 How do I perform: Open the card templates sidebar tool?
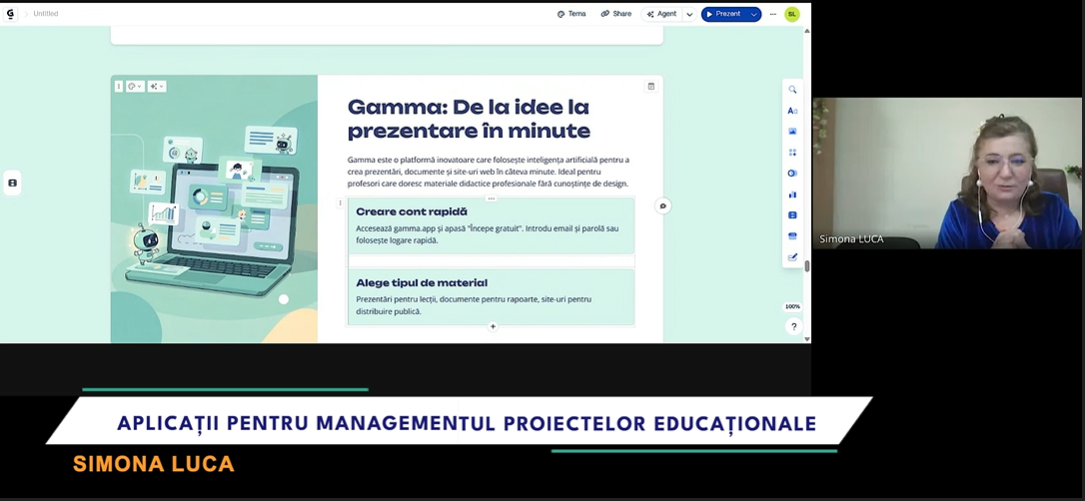792,236
